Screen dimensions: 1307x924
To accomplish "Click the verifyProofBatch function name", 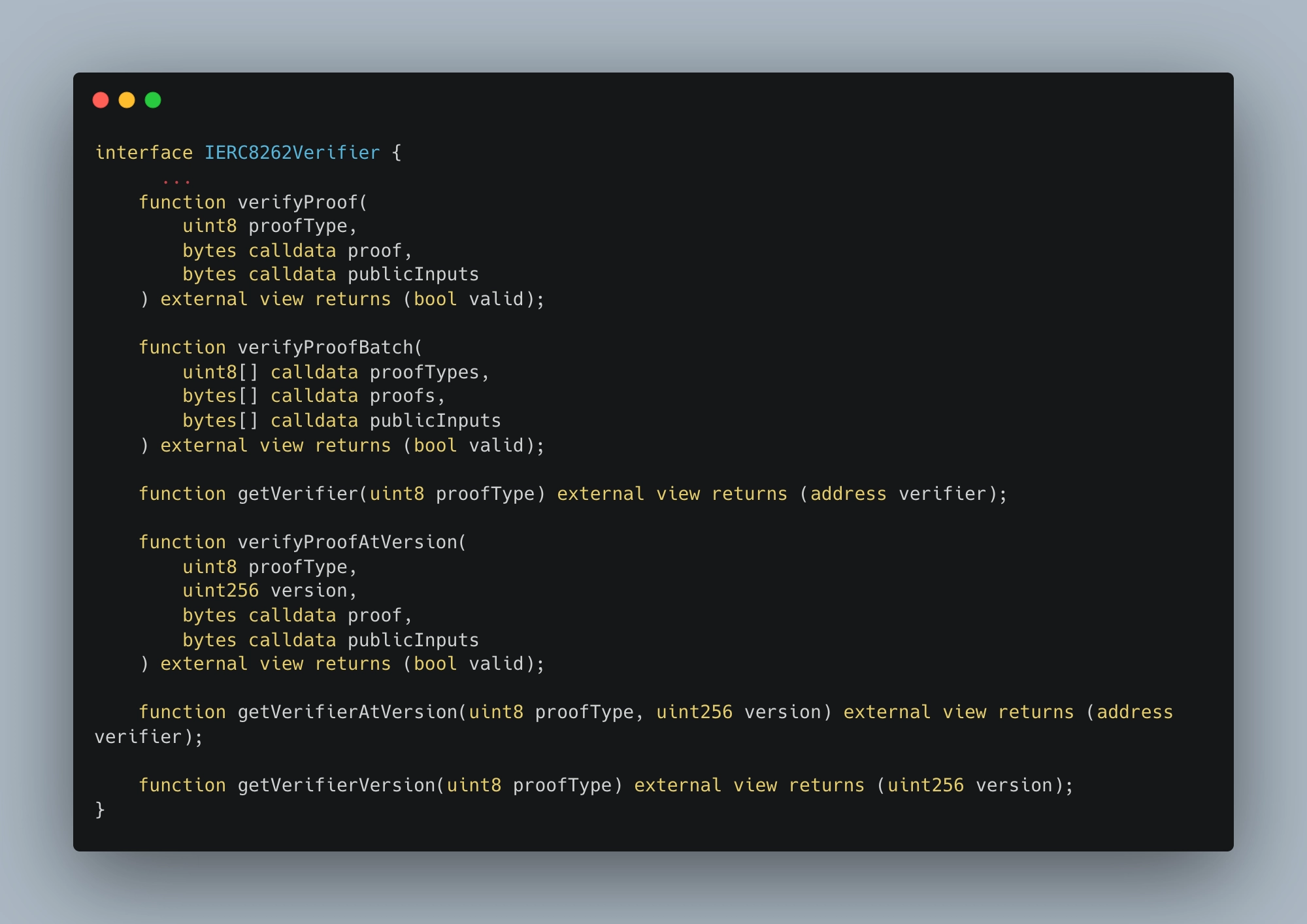I will coord(326,348).
